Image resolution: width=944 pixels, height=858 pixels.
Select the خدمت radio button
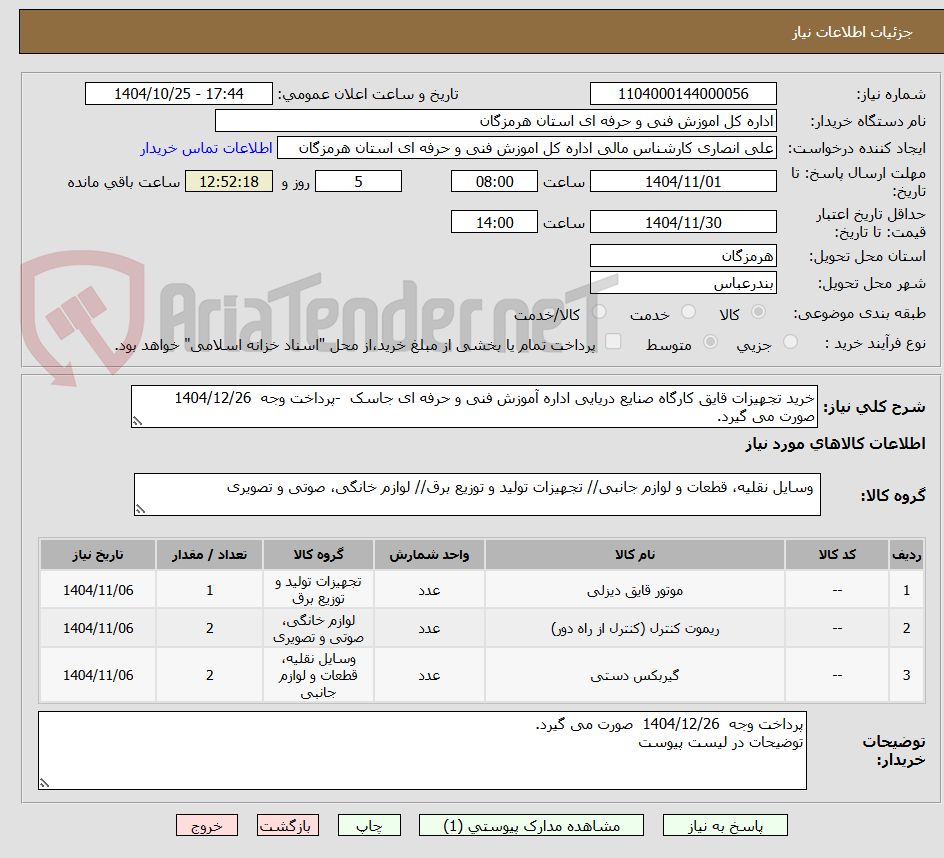687,310
